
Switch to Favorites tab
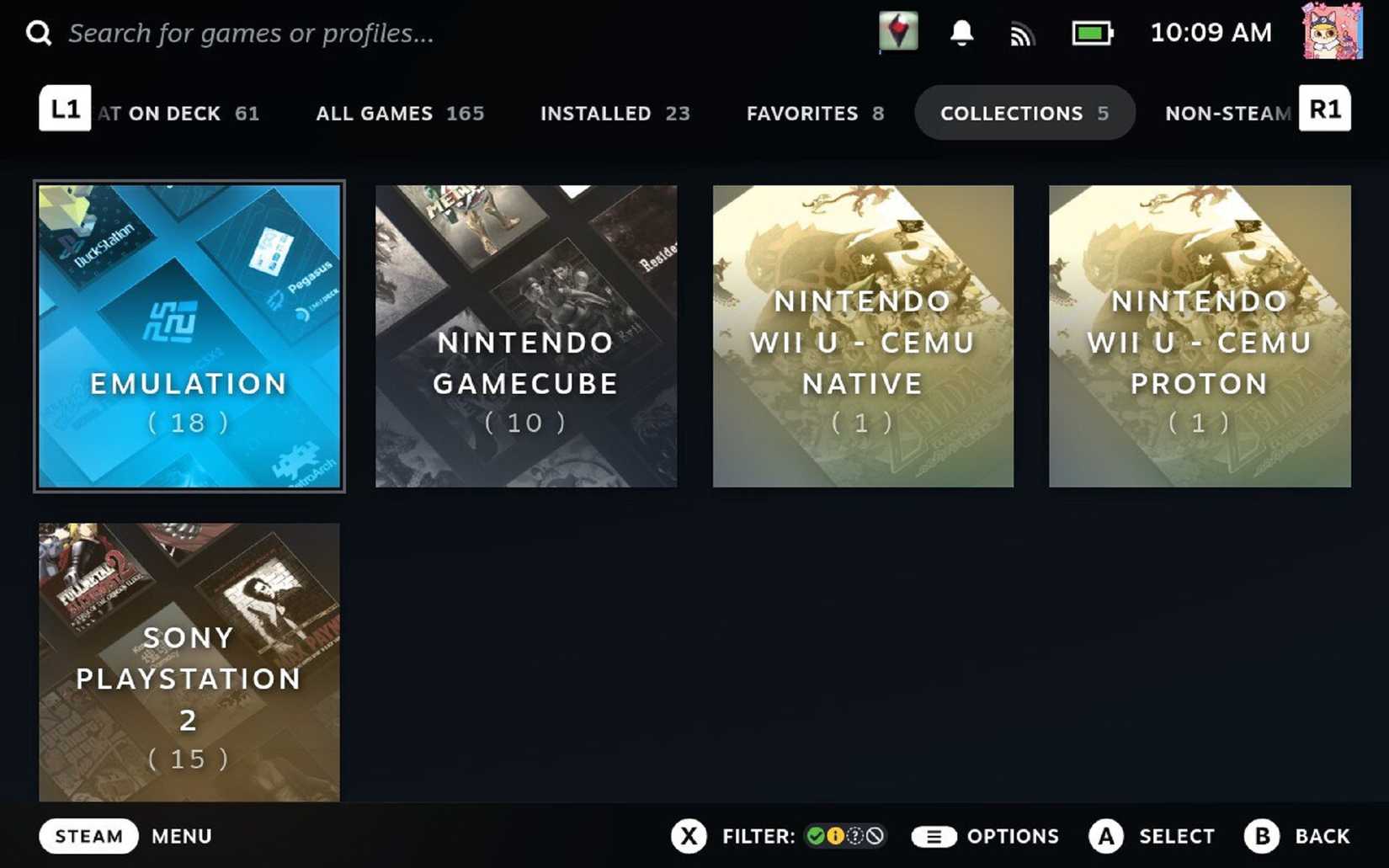[x=815, y=114]
